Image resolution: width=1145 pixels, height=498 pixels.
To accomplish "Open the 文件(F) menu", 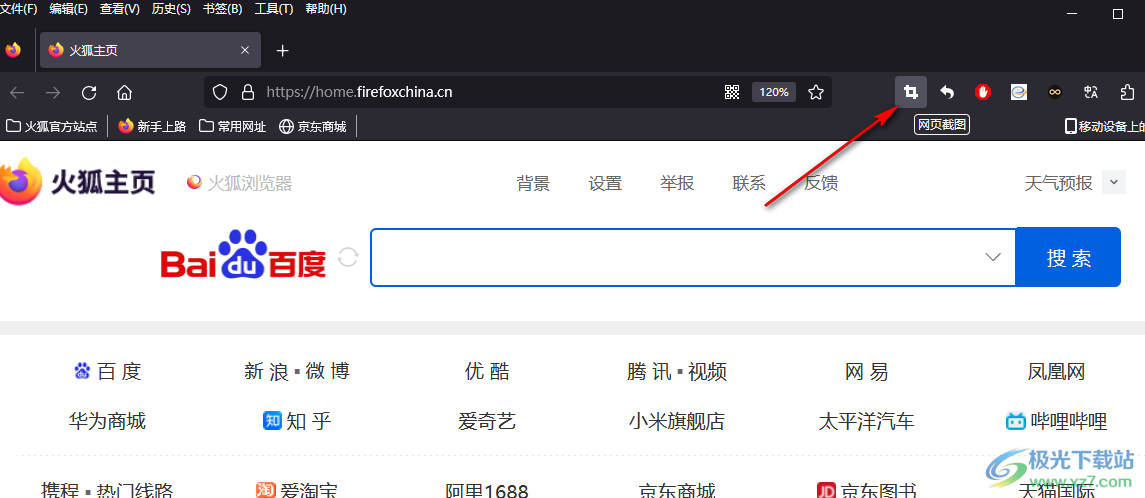I will [x=19, y=9].
